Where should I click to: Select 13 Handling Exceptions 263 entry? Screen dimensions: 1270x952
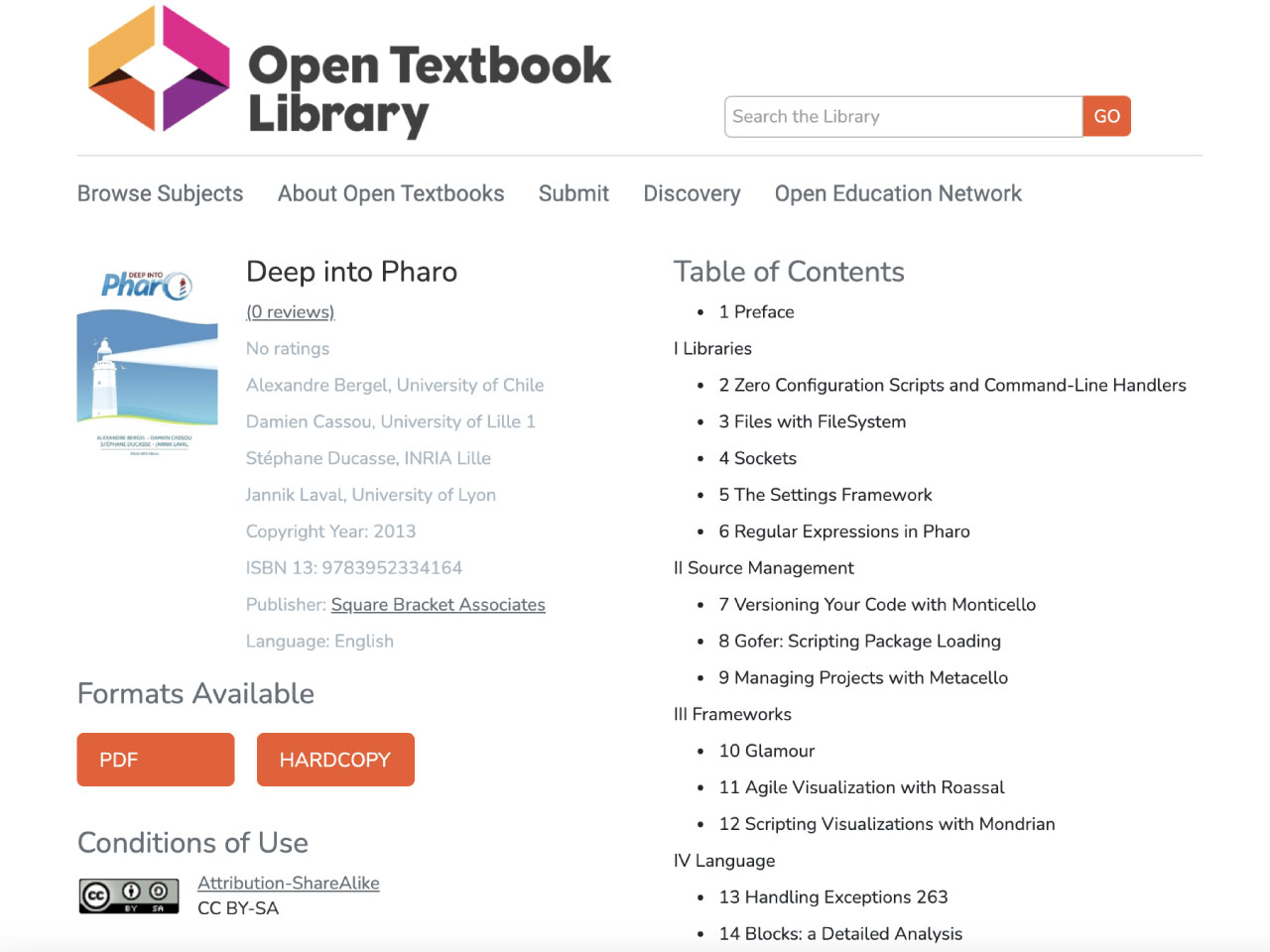(833, 897)
